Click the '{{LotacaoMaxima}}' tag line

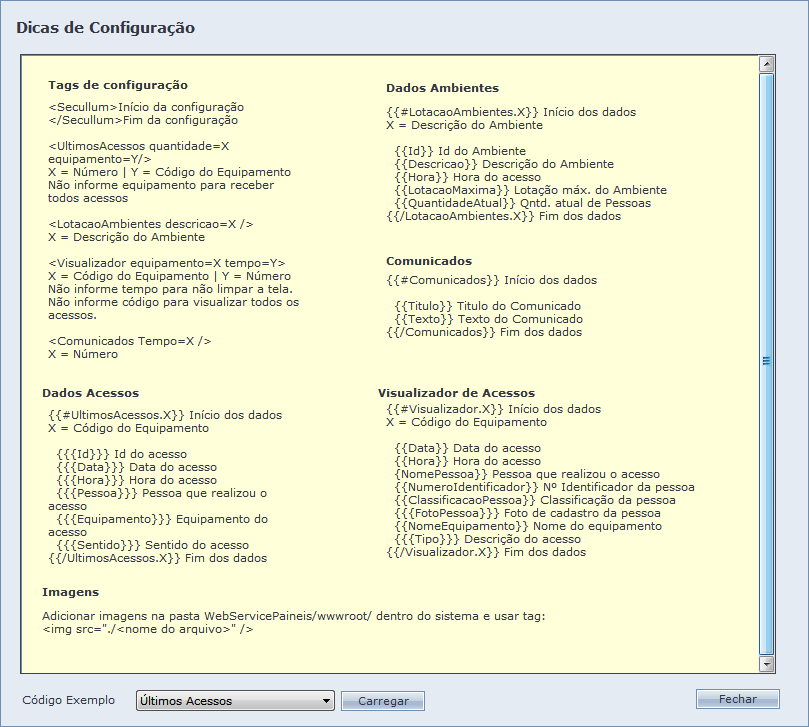[x=530, y=190]
